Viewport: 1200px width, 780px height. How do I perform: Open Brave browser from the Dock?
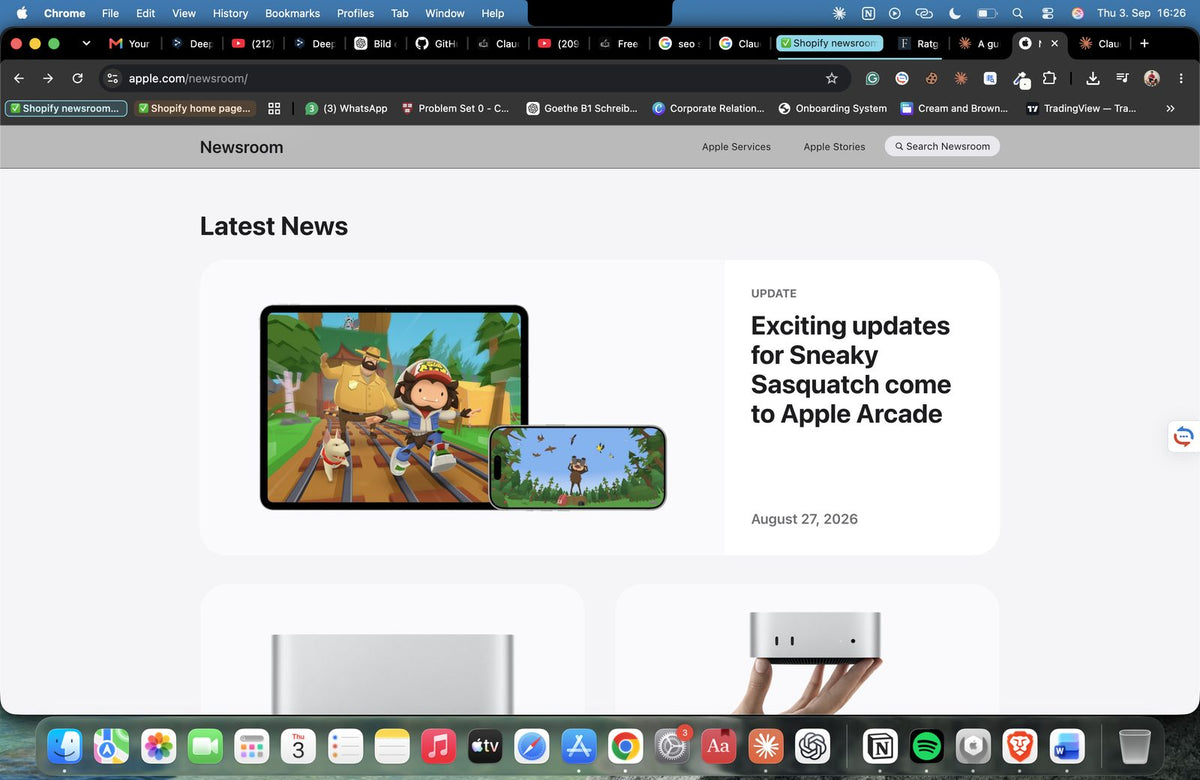pyautogui.click(x=1019, y=746)
